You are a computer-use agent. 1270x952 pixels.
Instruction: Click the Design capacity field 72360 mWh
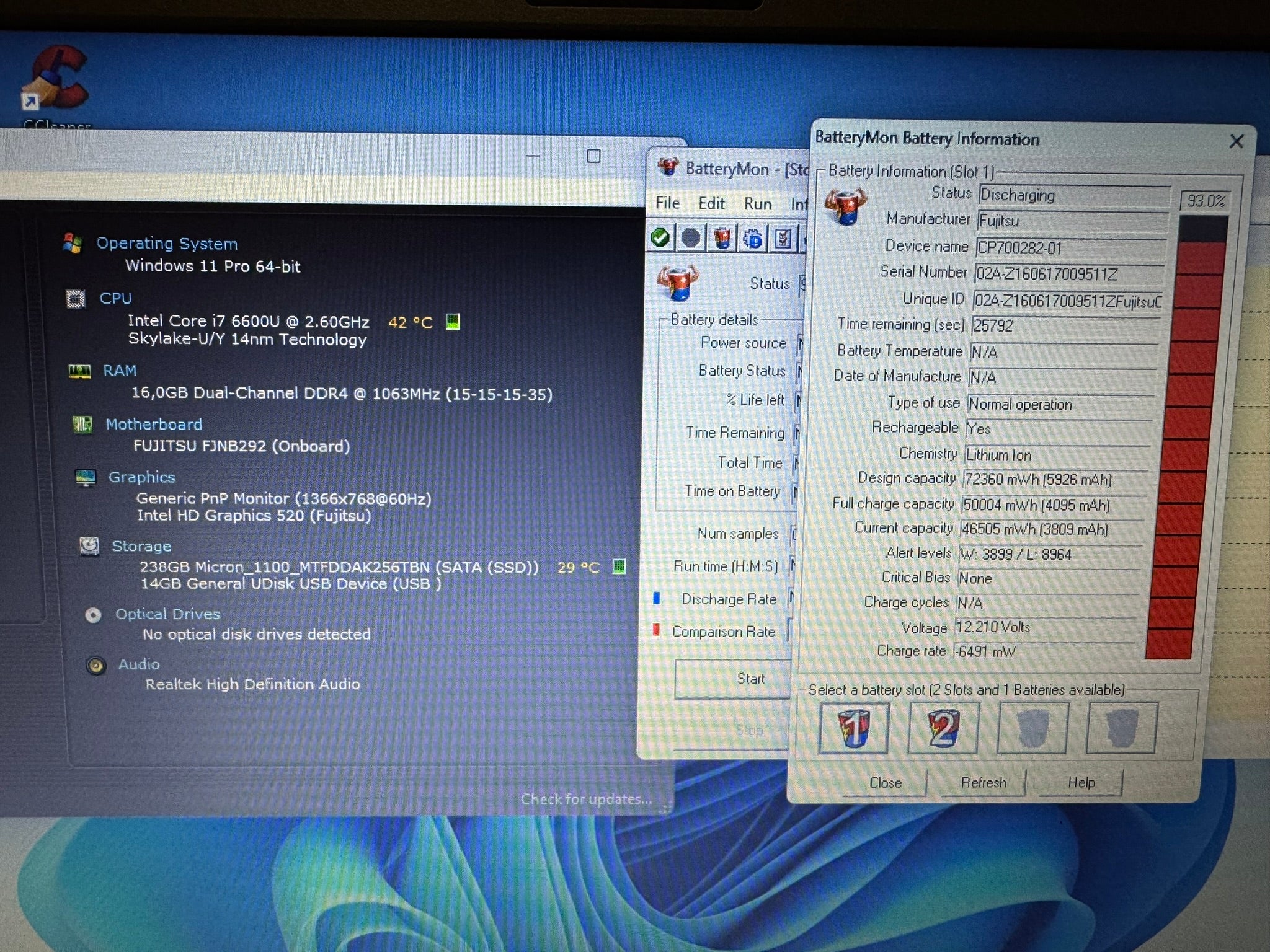1056,479
